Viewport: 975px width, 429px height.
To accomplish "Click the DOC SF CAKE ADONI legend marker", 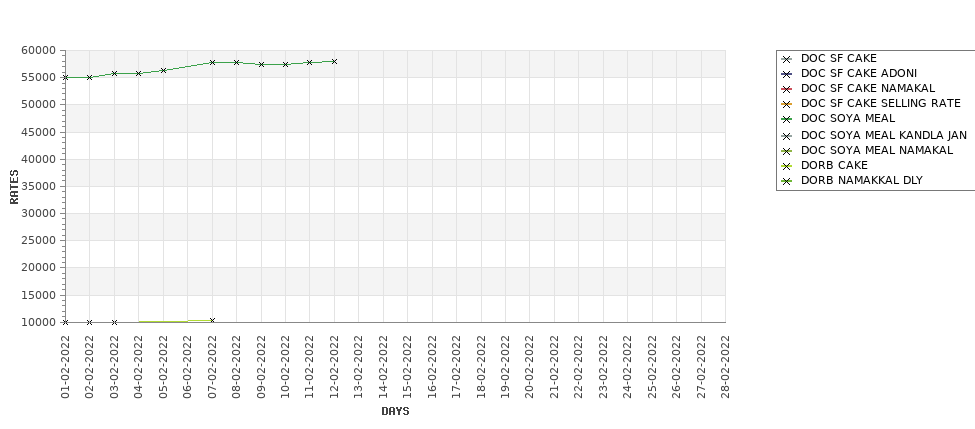I will tap(787, 75).
